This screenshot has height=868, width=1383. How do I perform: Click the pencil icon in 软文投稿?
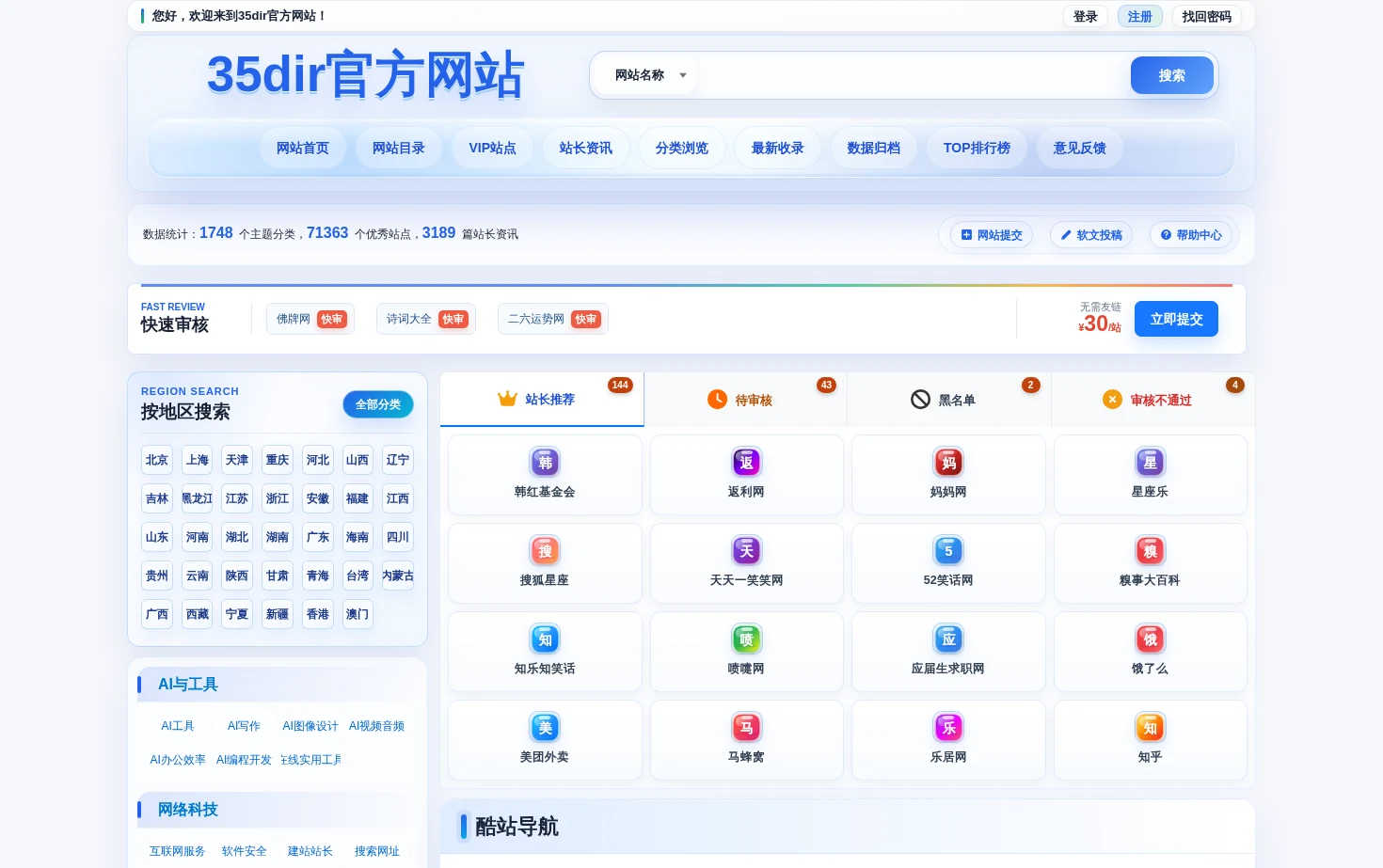point(1066,235)
